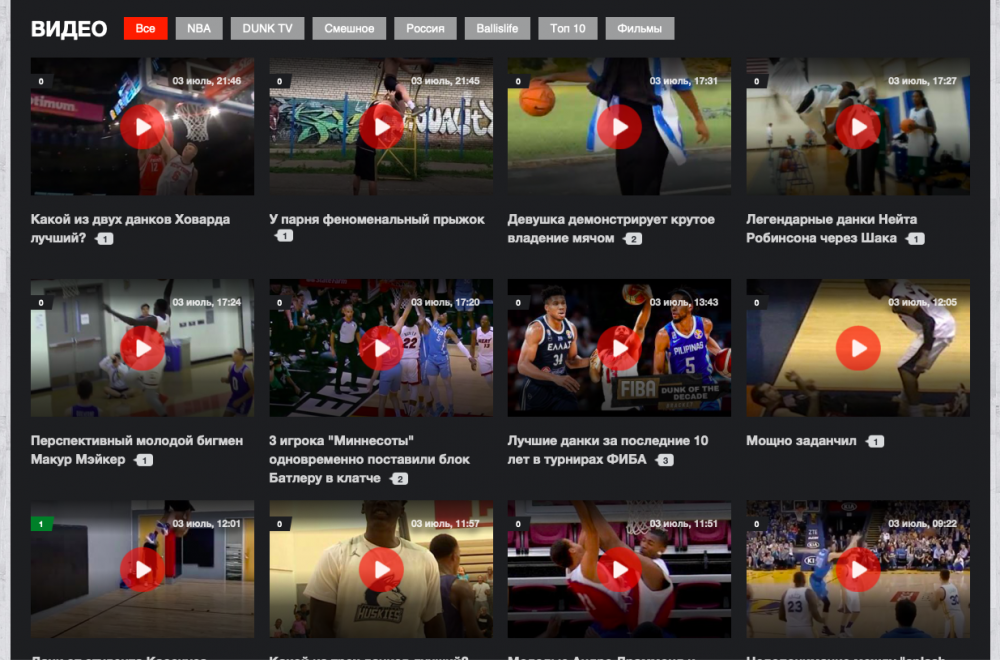
Task: Play the "Мощно заданчил" video
Action: pyautogui.click(x=857, y=348)
